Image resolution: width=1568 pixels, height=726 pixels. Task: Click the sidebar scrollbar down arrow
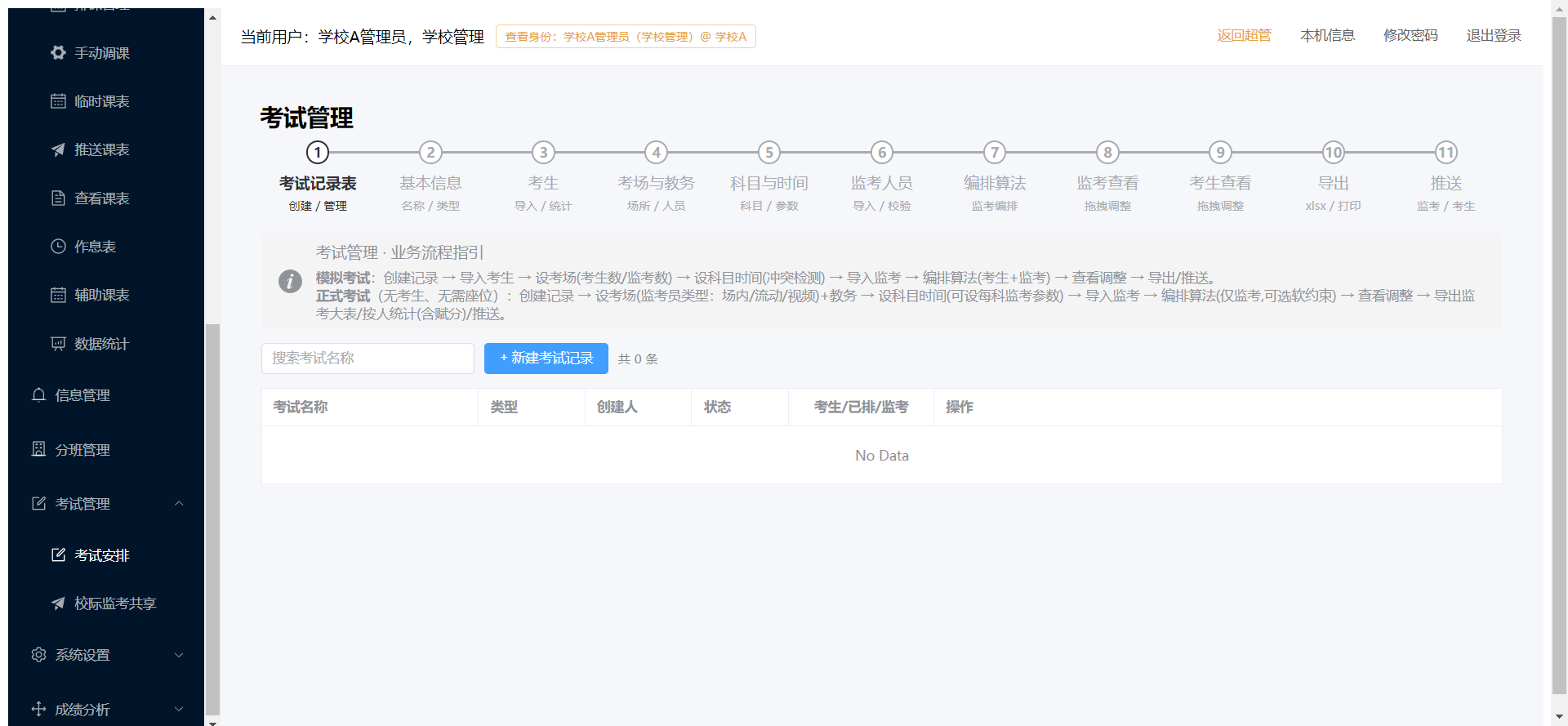(212, 722)
